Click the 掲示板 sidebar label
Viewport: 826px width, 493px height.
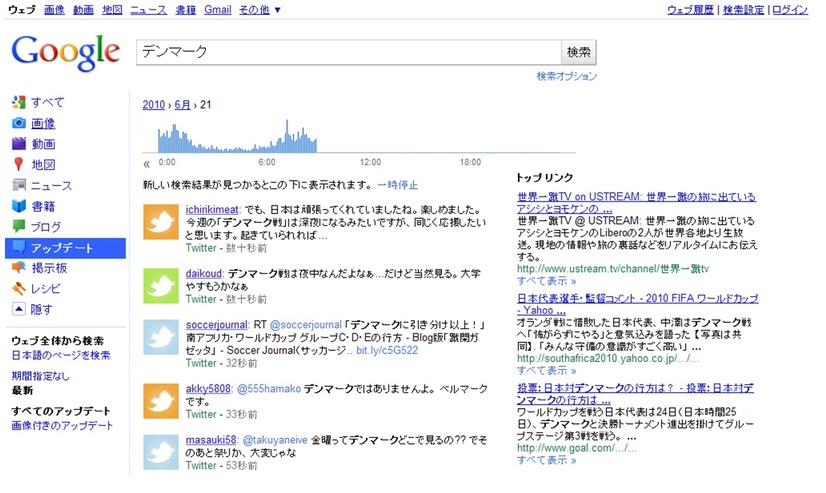(48, 268)
